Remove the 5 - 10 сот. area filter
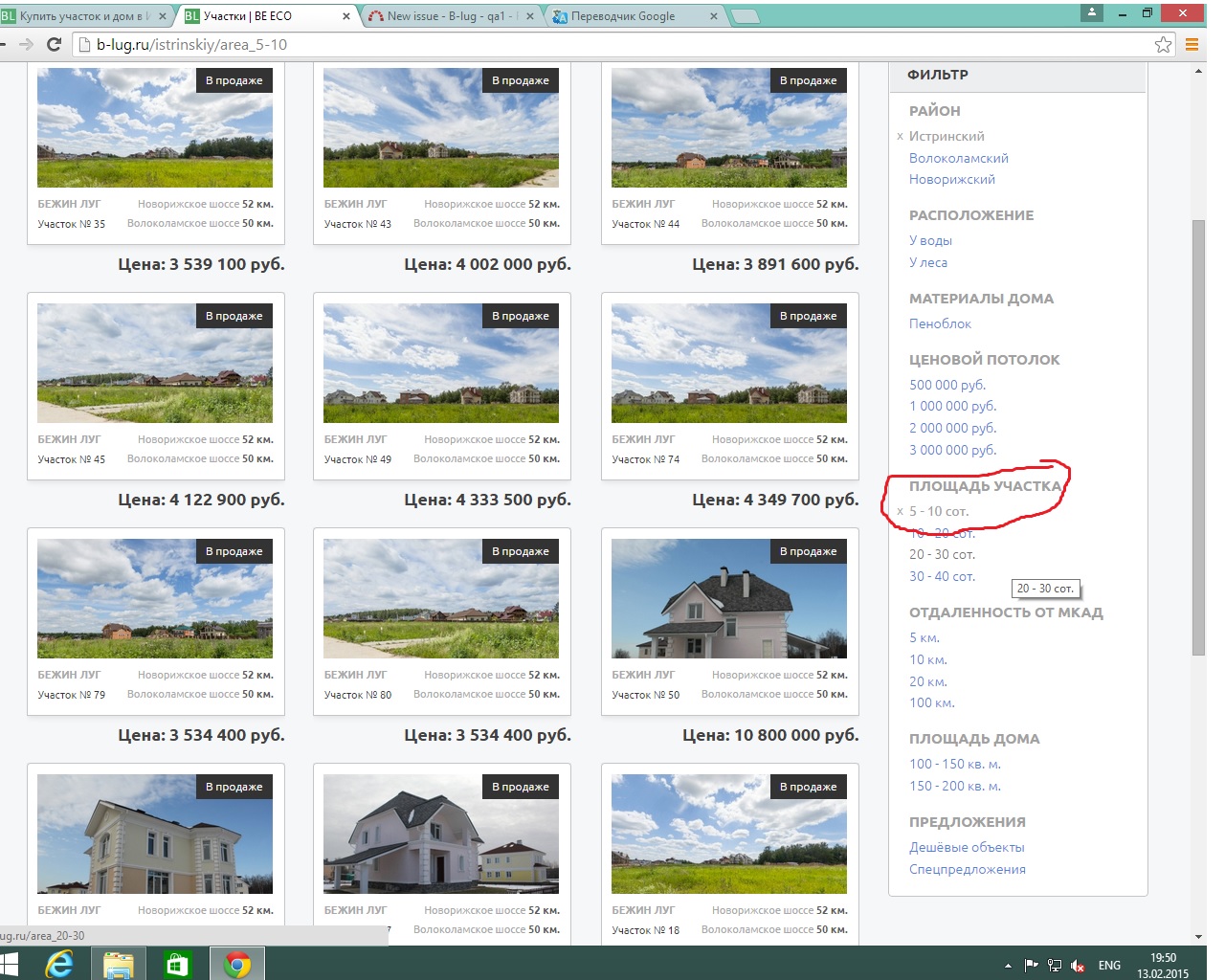1225x980 pixels. pyautogui.click(x=900, y=512)
